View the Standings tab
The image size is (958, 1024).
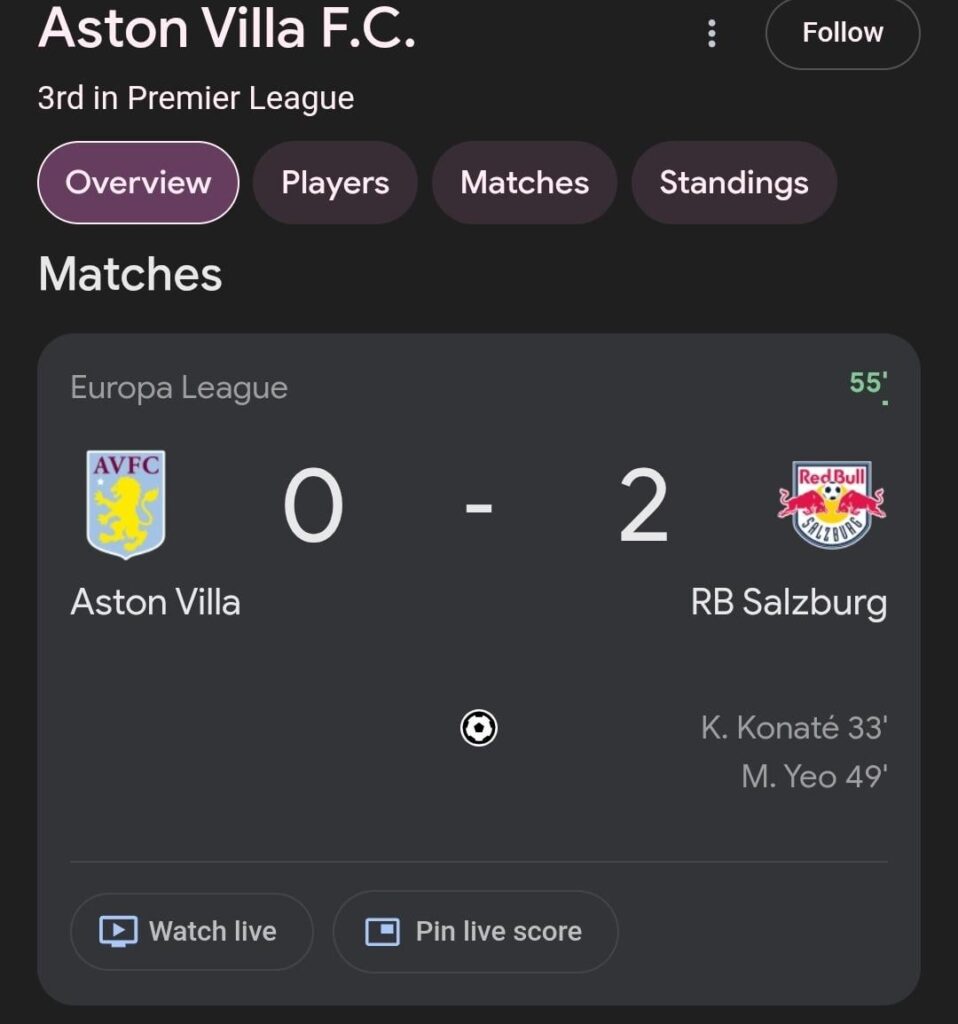[734, 183]
